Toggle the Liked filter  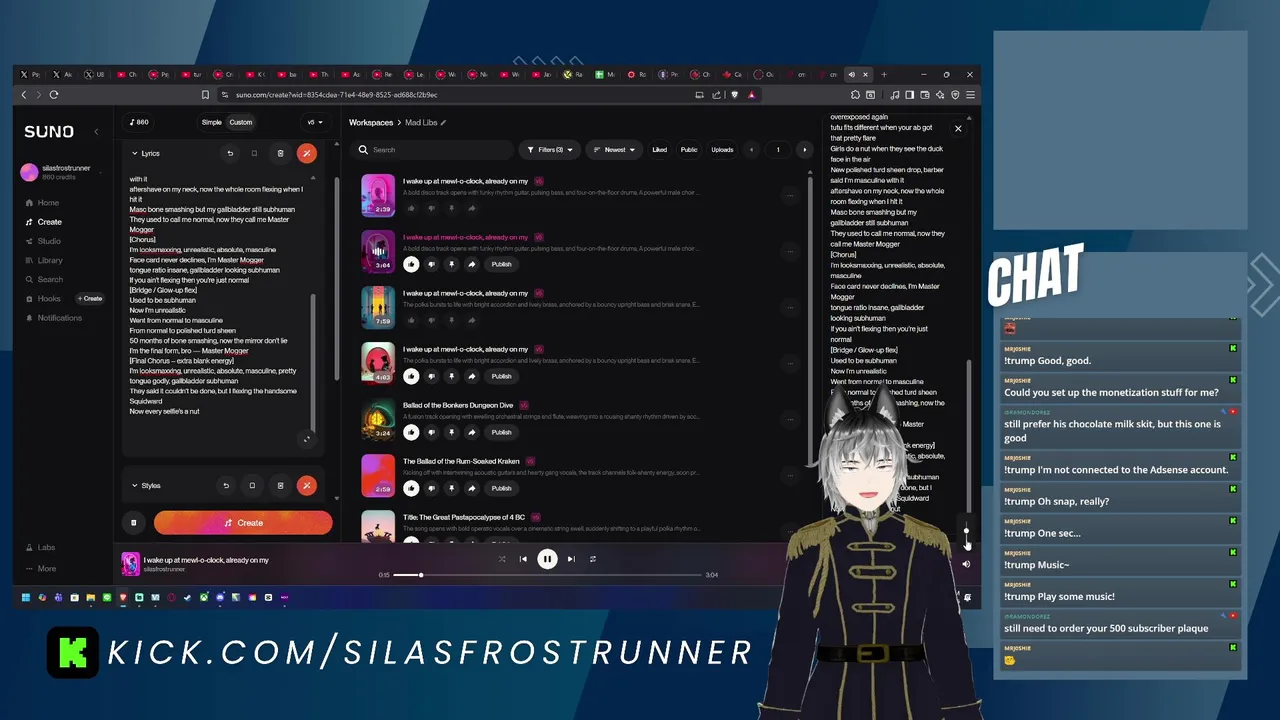[x=659, y=150]
